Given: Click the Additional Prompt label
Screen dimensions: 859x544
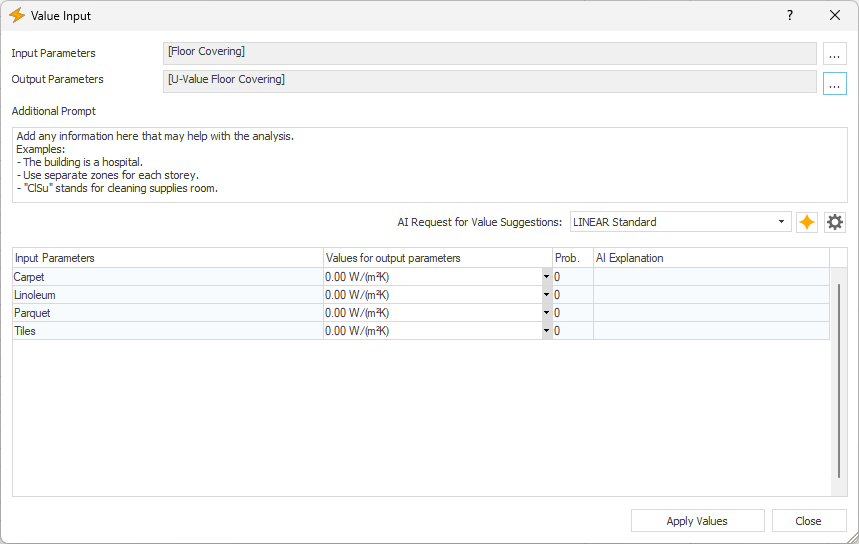Looking at the screenshot, I should click(54, 111).
